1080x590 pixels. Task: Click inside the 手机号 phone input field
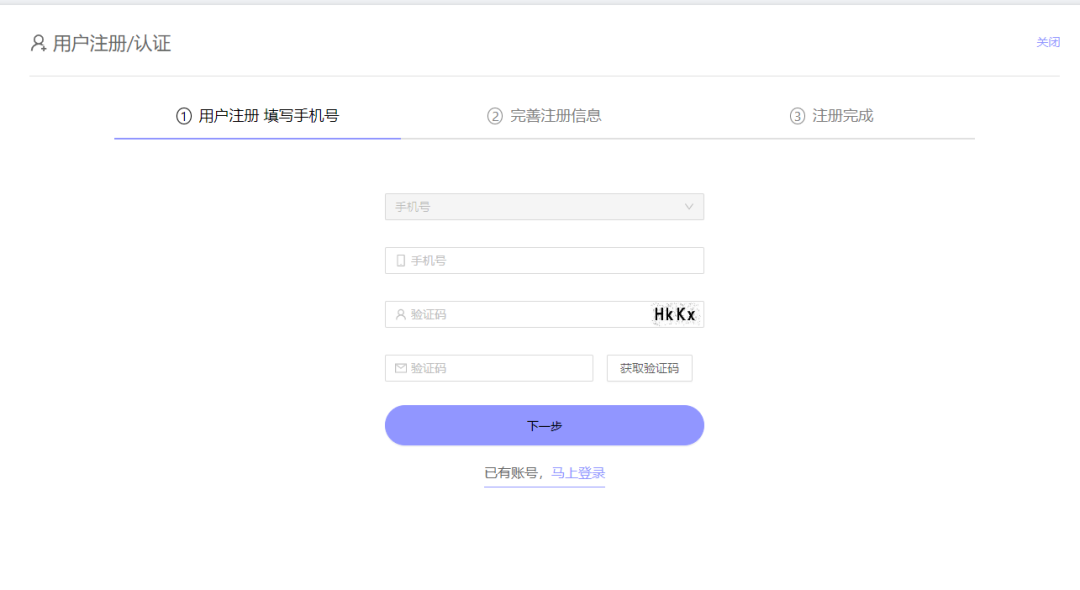click(500, 260)
